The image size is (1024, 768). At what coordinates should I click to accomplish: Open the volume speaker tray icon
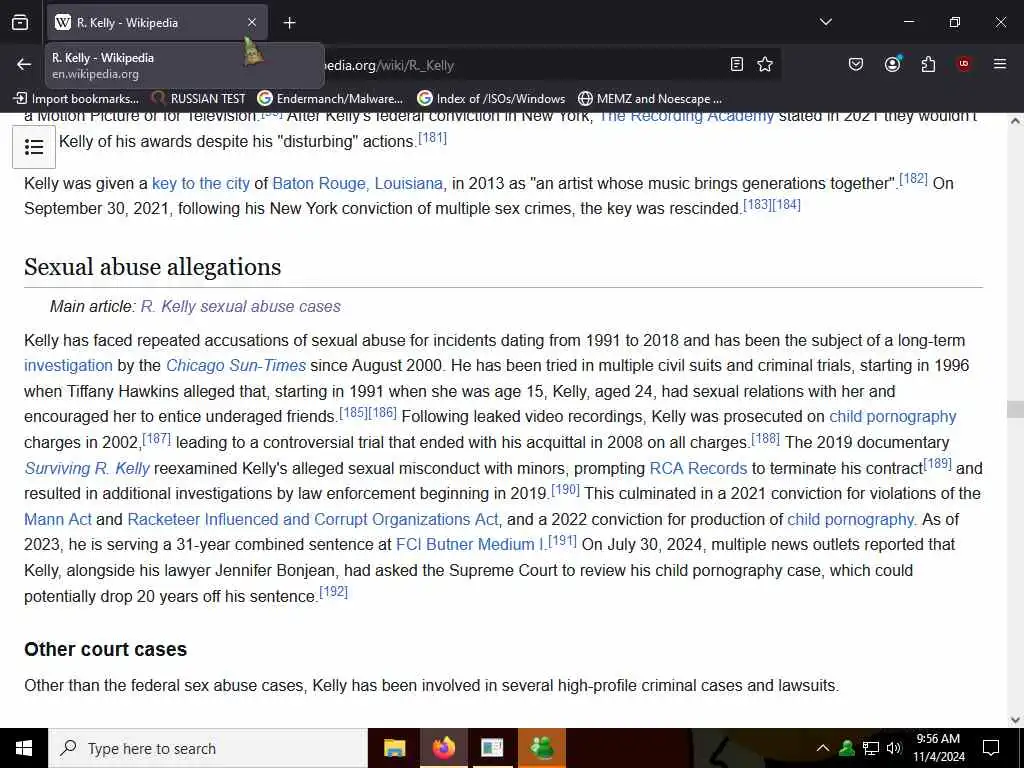894,748
